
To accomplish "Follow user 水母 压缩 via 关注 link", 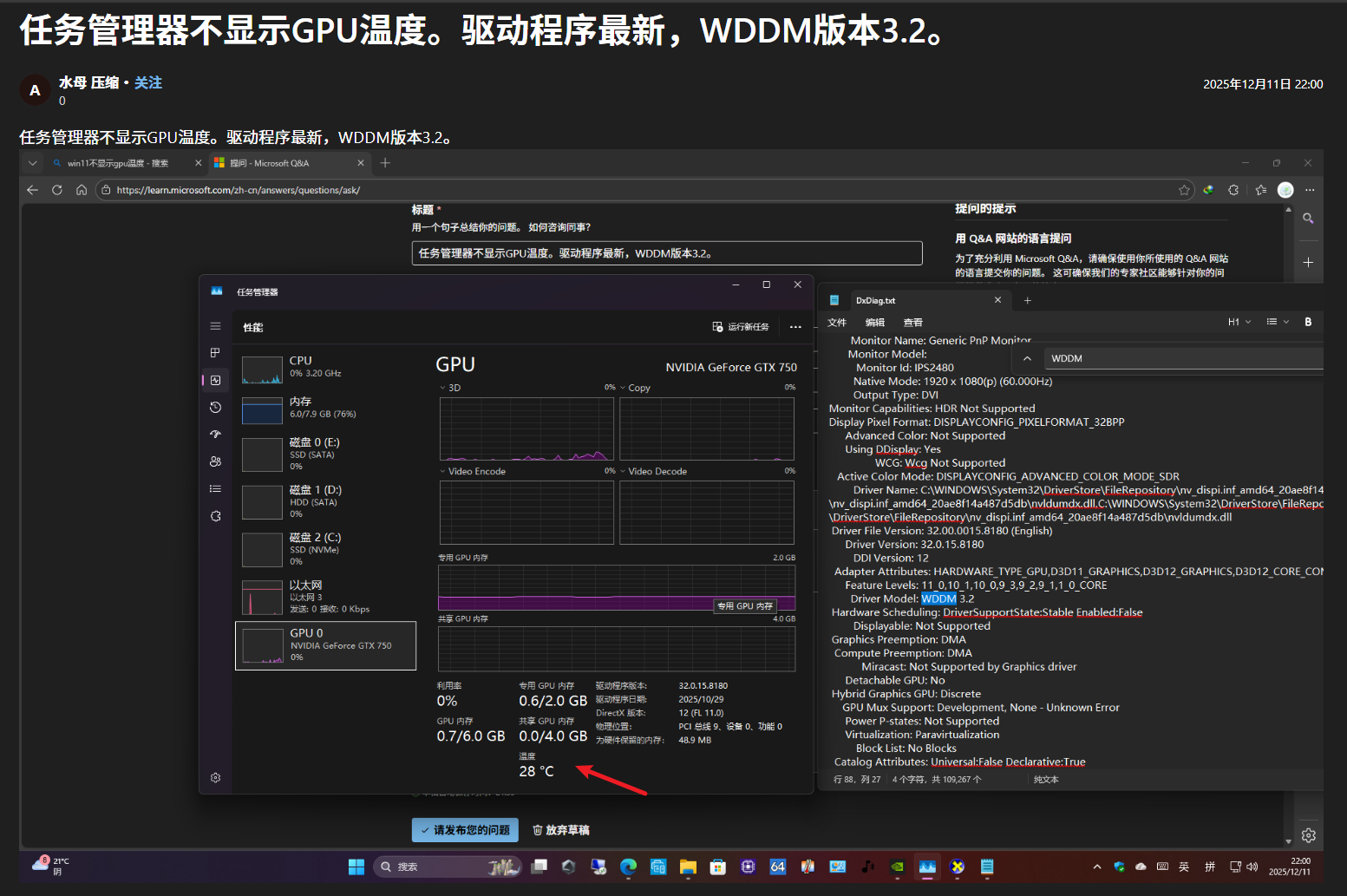I will point(148,82).
